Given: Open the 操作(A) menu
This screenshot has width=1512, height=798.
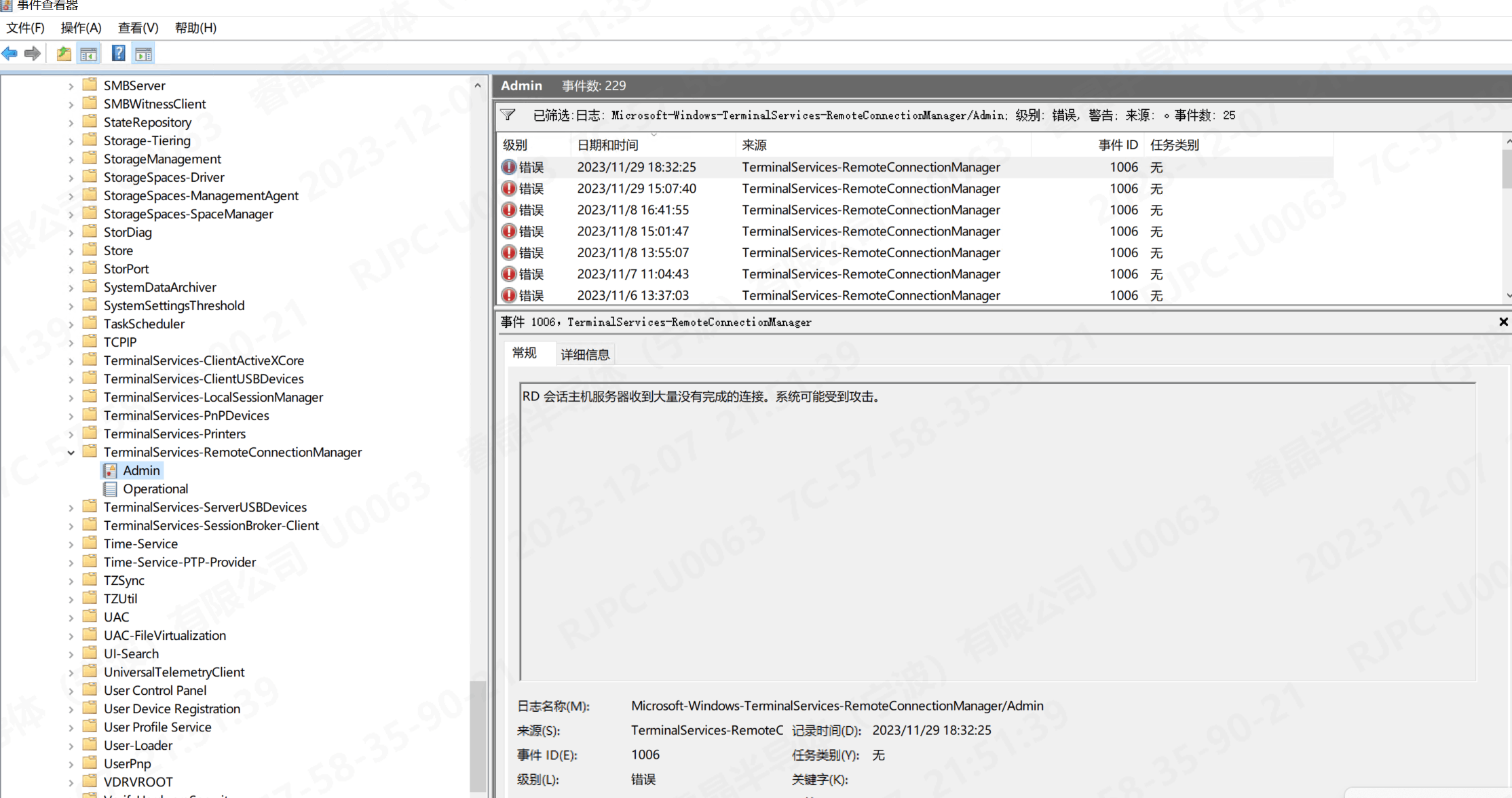Looking at the screenshot, I should pyautogui.click(x=81, y=28).
